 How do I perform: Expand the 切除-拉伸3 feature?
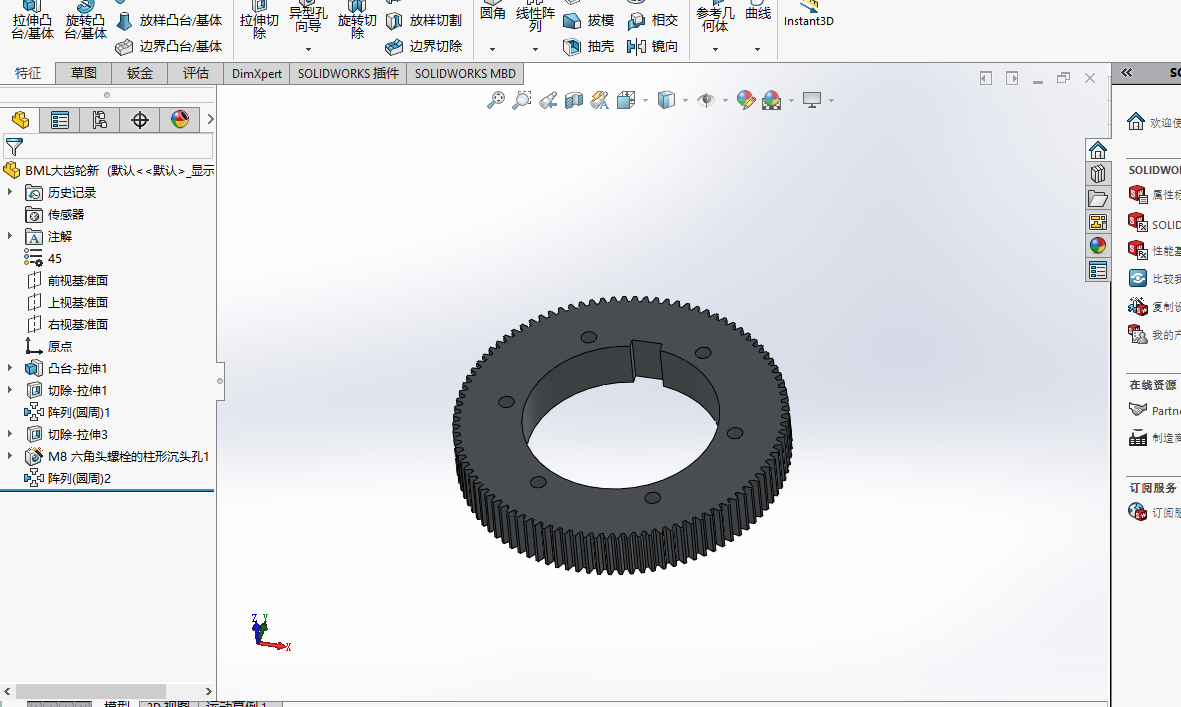point(10,434)
